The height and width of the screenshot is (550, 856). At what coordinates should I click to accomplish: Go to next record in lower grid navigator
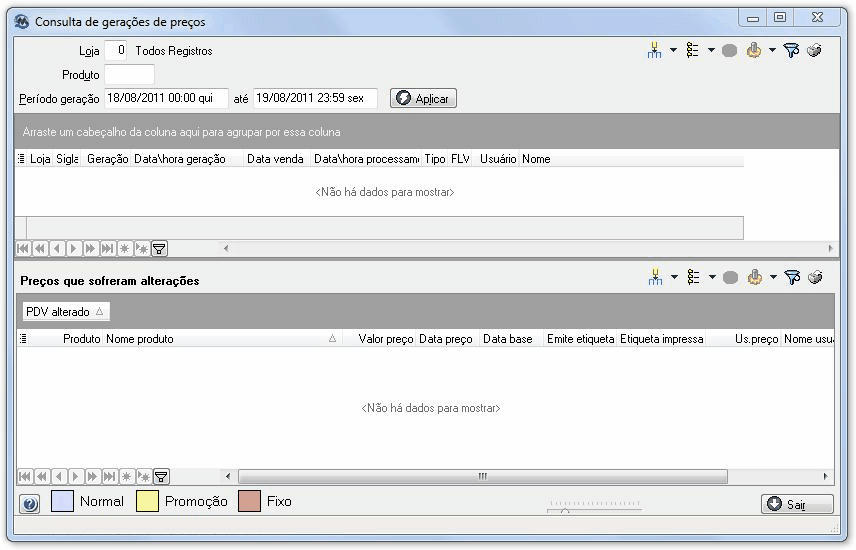click(x=76, y=476)
